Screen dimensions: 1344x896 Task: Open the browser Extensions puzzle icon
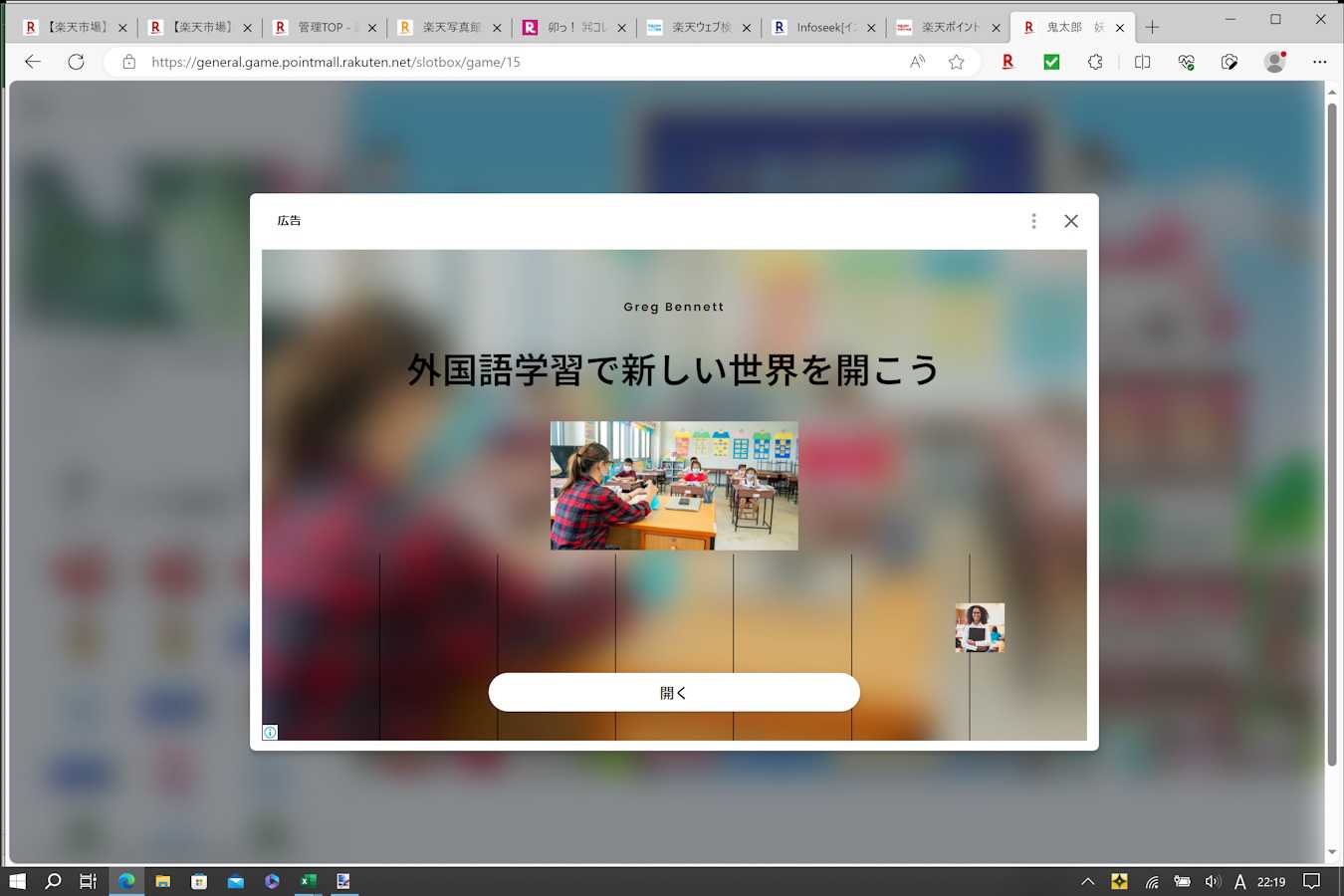[1095, 62]
